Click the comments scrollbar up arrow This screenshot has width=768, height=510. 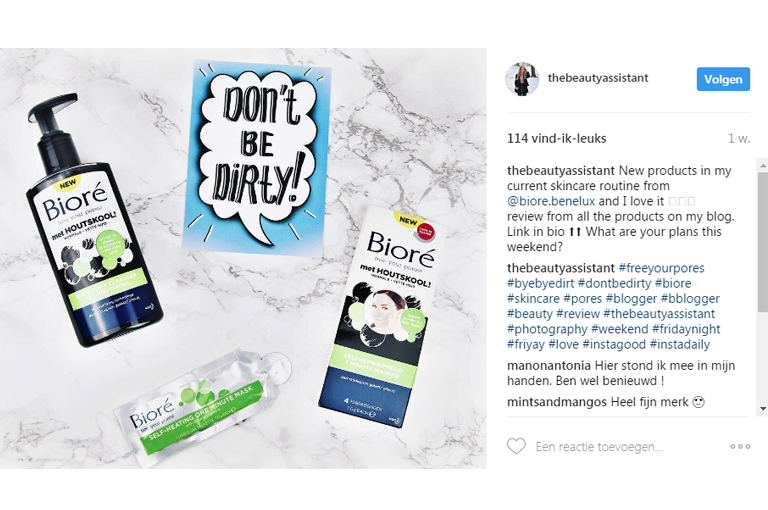click(x=763, y=166)
